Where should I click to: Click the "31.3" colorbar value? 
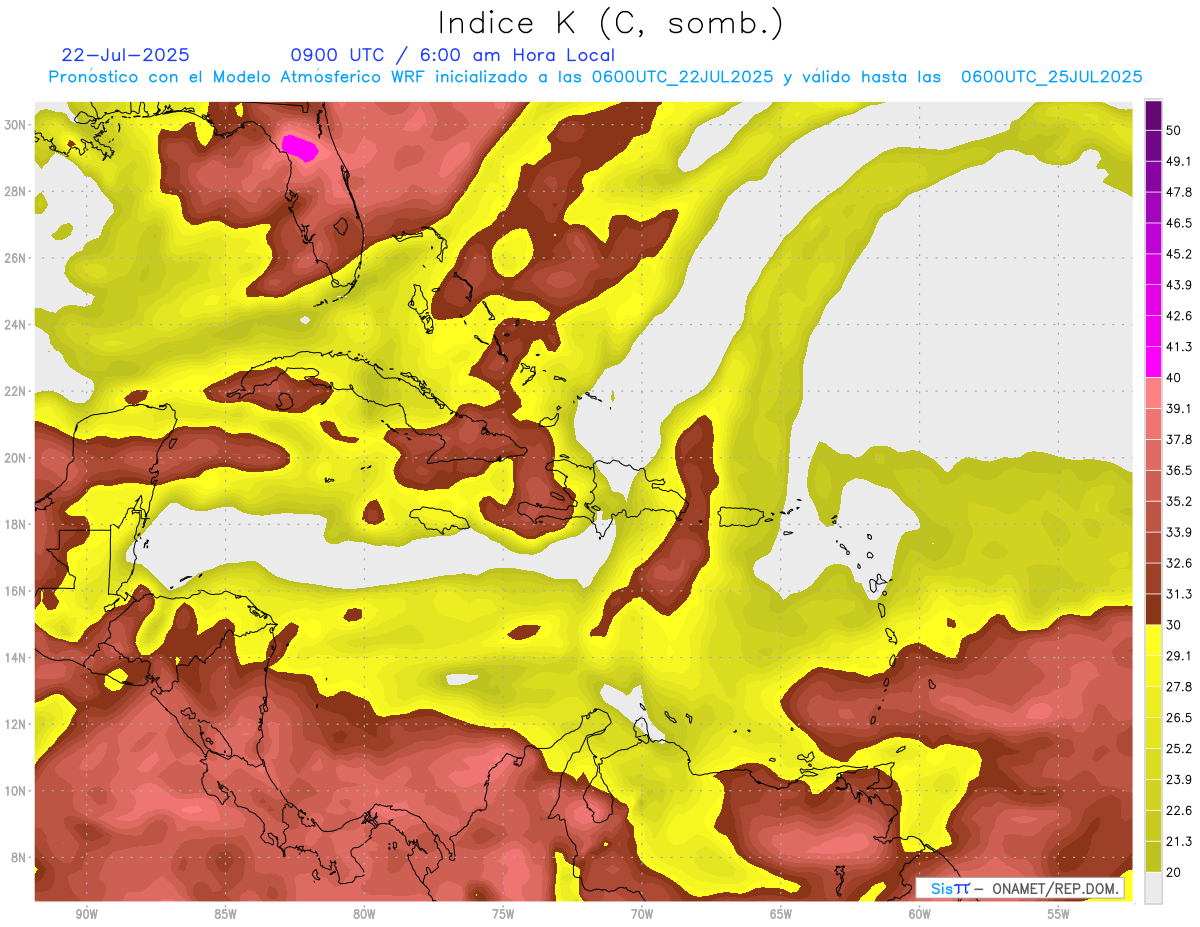(1180, 594)
